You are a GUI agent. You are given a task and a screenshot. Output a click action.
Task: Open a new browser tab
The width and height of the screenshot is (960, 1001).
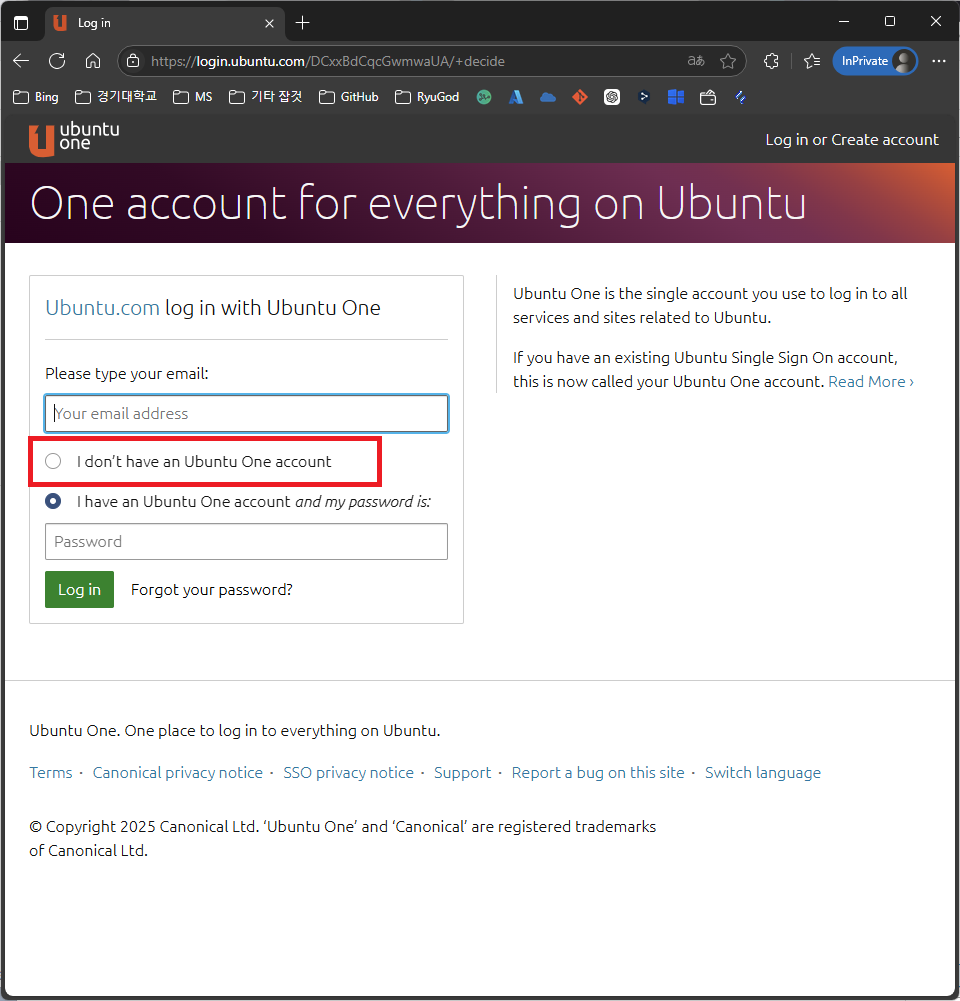(x=303, y=23)
